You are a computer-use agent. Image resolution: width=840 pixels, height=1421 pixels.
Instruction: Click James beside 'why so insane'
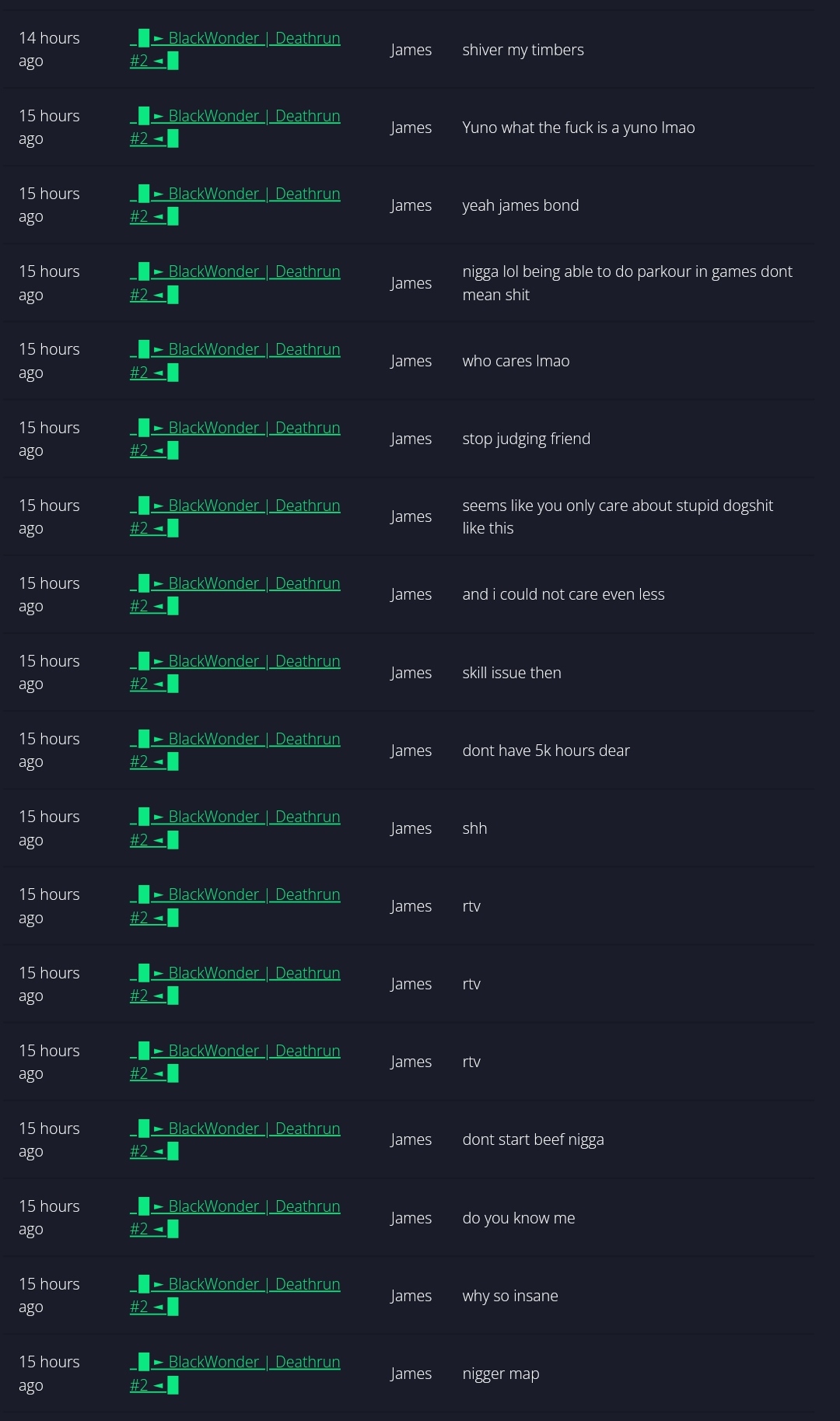tap(411, 1296)
